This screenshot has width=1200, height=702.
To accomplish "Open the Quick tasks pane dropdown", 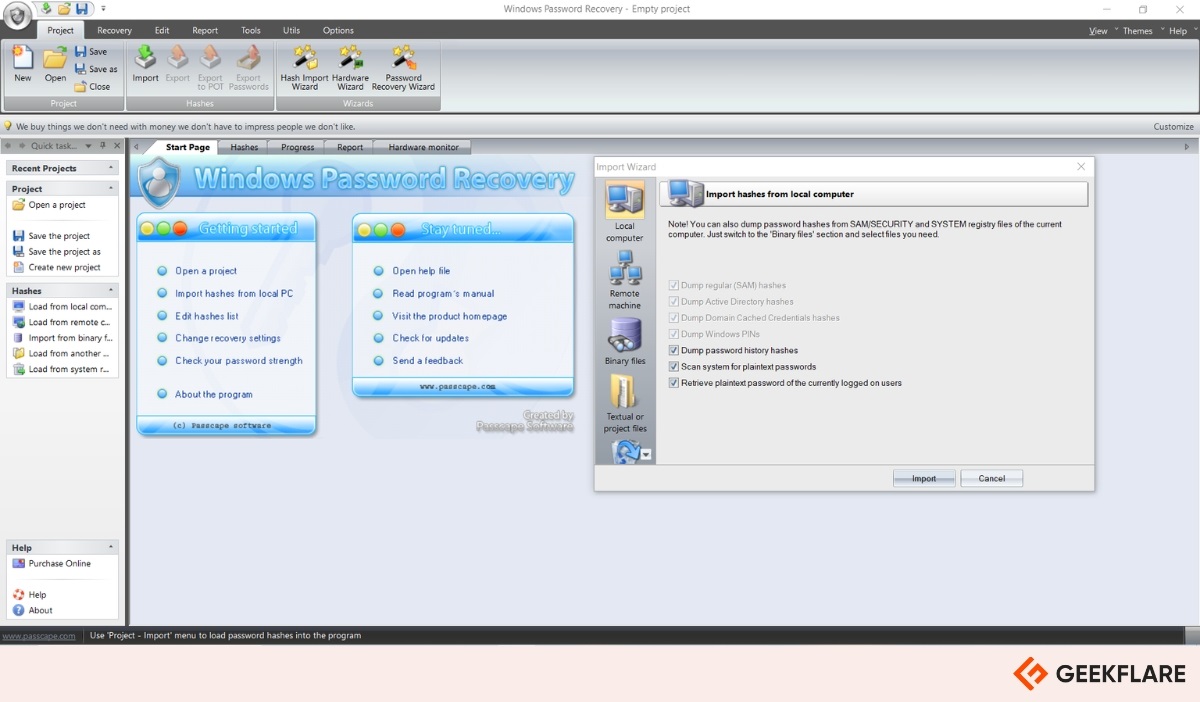I will click(x=88, y=146).
